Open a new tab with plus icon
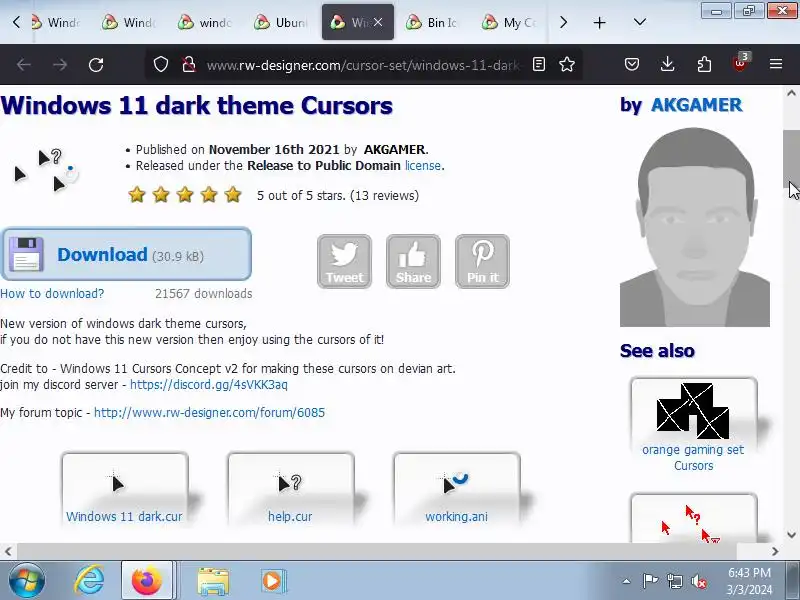This screenshot has width=800, height=600. pyautogui.click(x=599, y=22)
